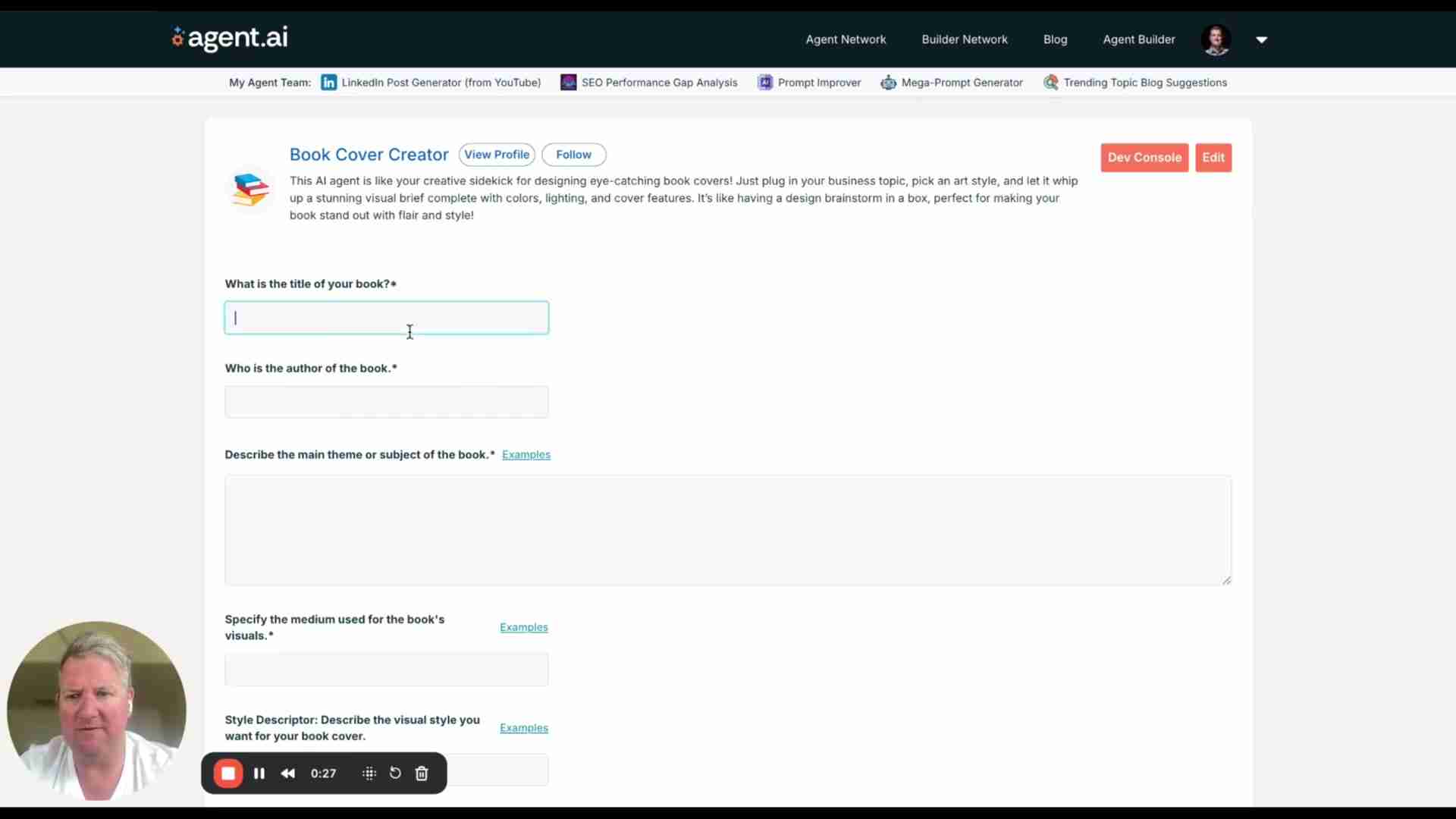Open LinkedIn Post Generator agent icon

(328, 83)
